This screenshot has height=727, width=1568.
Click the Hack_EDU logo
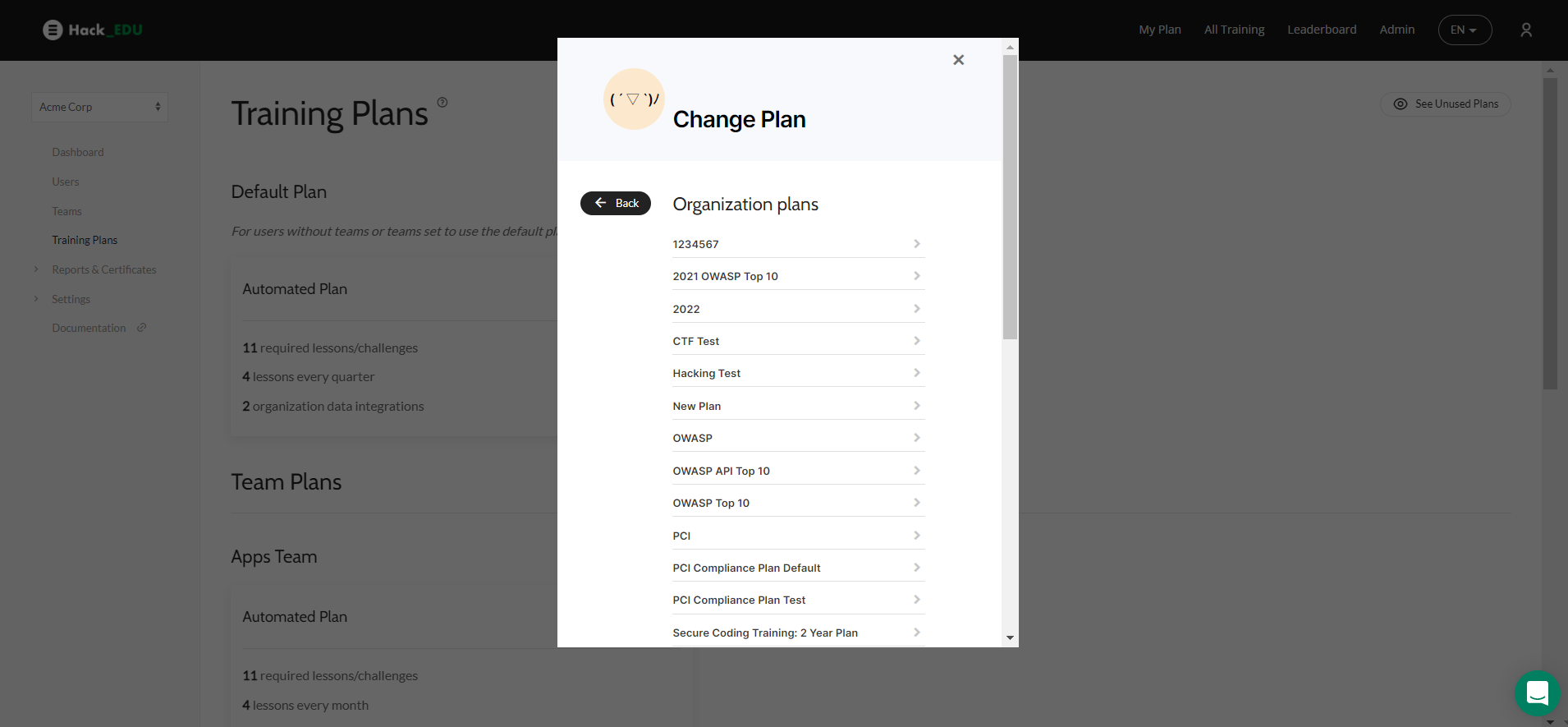pyautogui.click(x=93, y=30)
